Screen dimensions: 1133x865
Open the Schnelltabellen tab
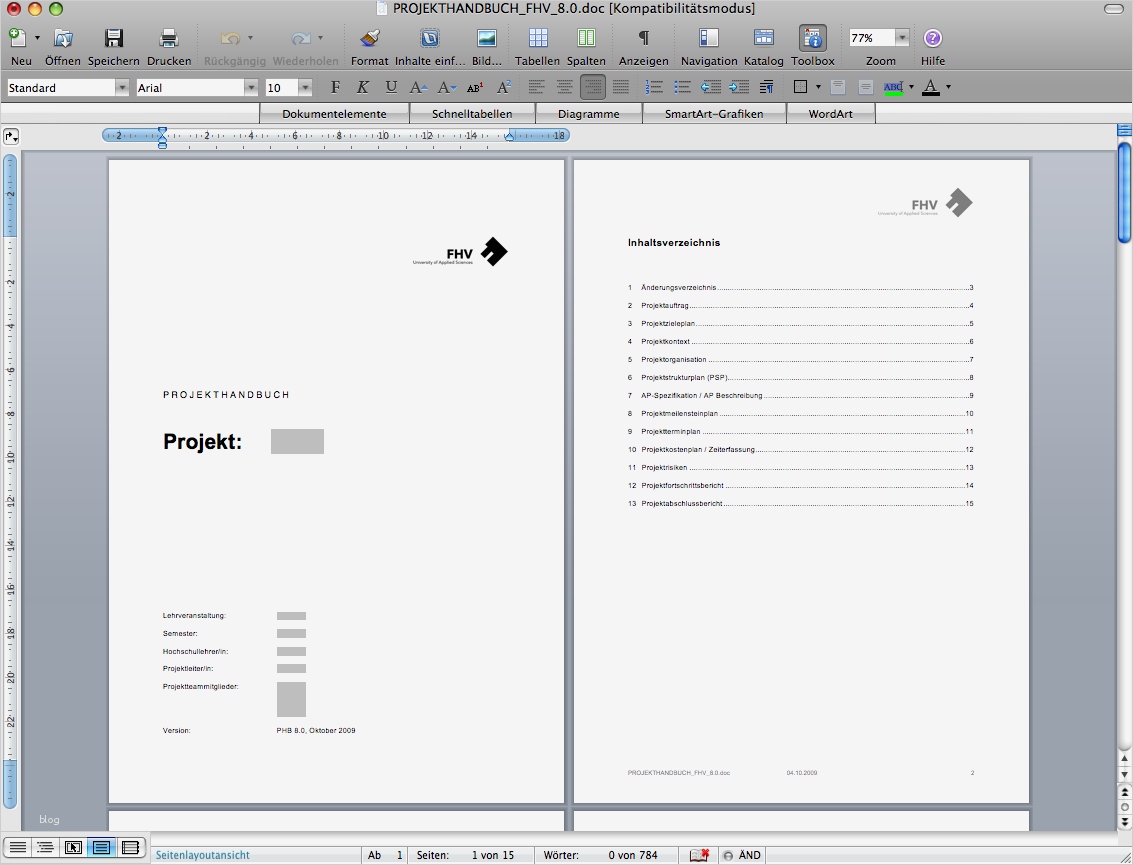(x=472, y=113)
